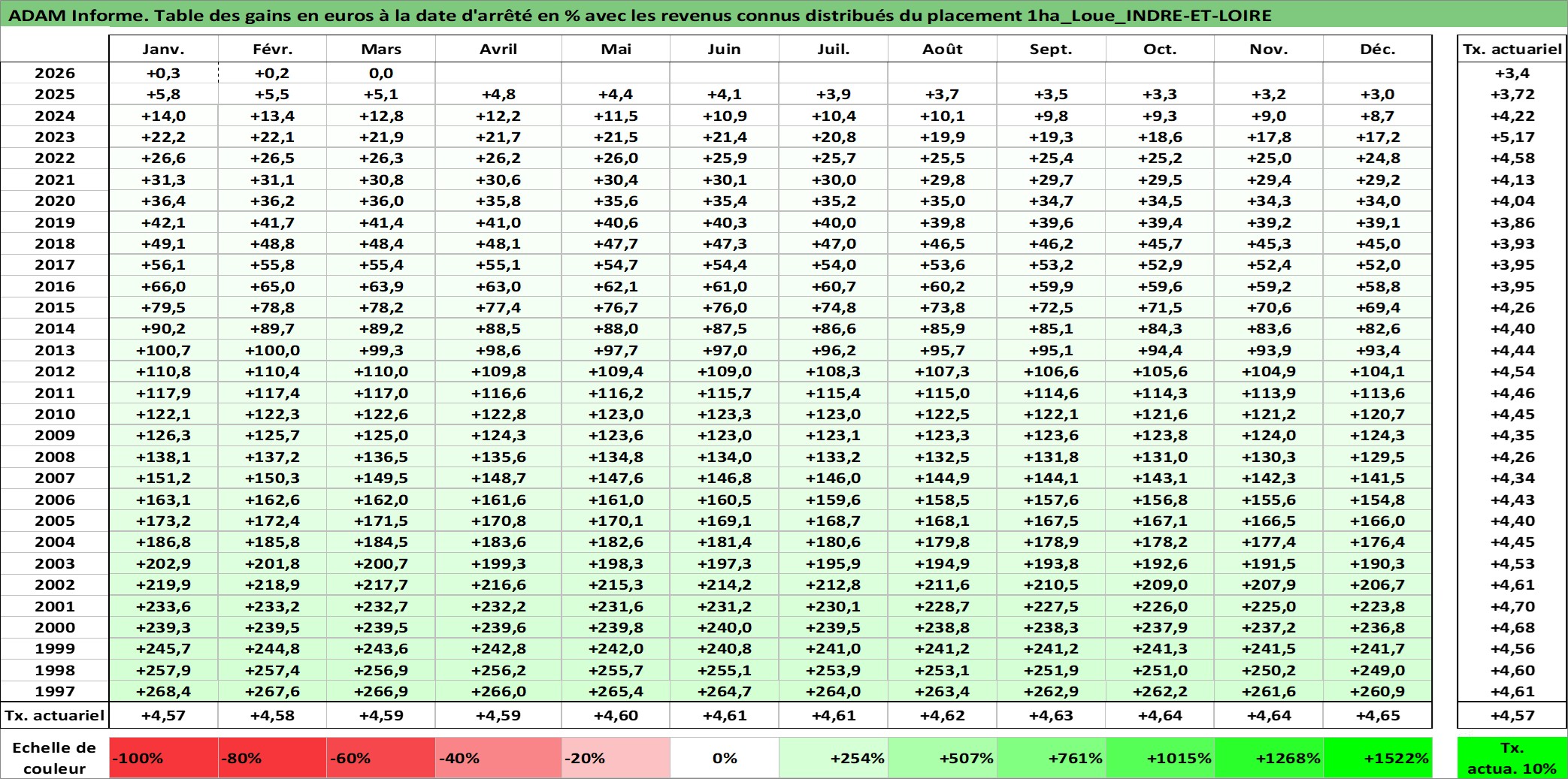The height and width of the screenshot is (779, 1568).
Task: Select the '+151,2' cell in the 2007 row
Action: 163,478
